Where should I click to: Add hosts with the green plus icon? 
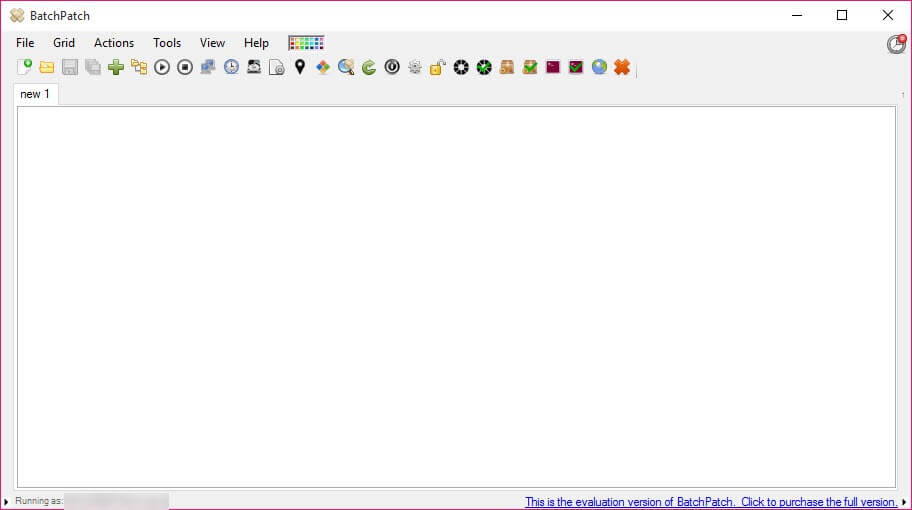point(116,67)
